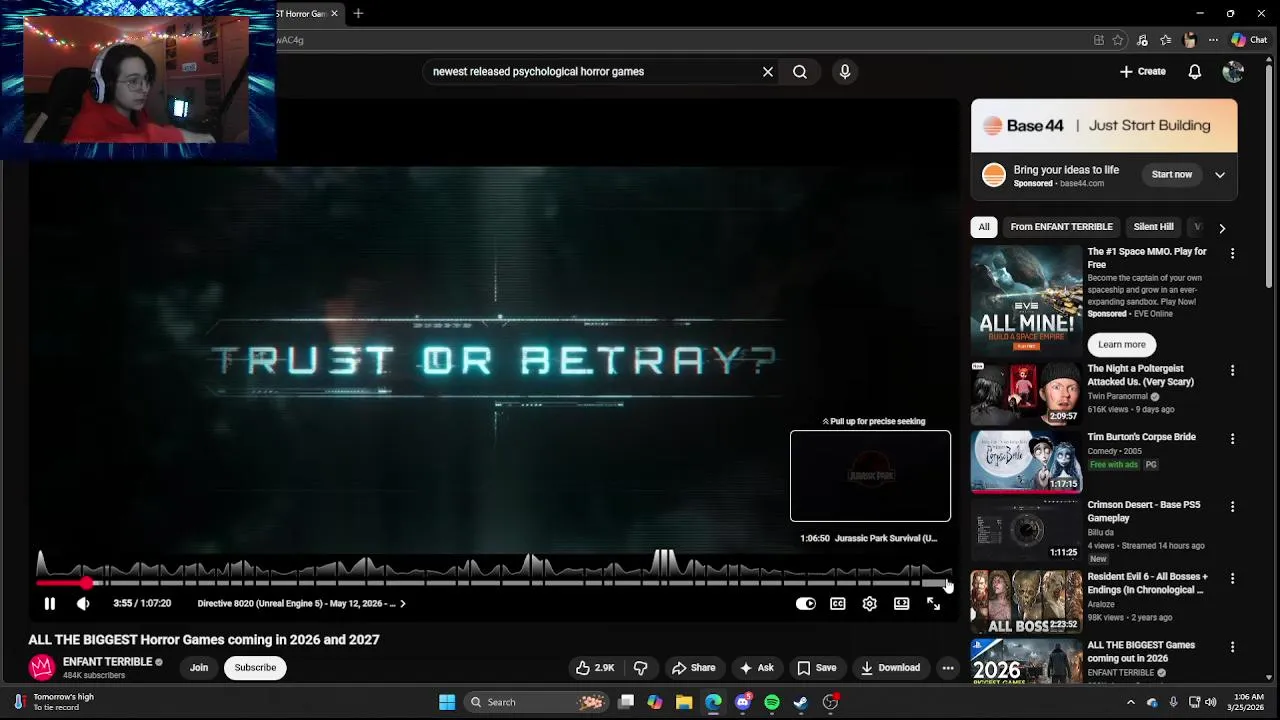The width and height of the screenshot is (1280, 720).
Task: Open the more actions ellipsis below the video
Action: point(947,668)
